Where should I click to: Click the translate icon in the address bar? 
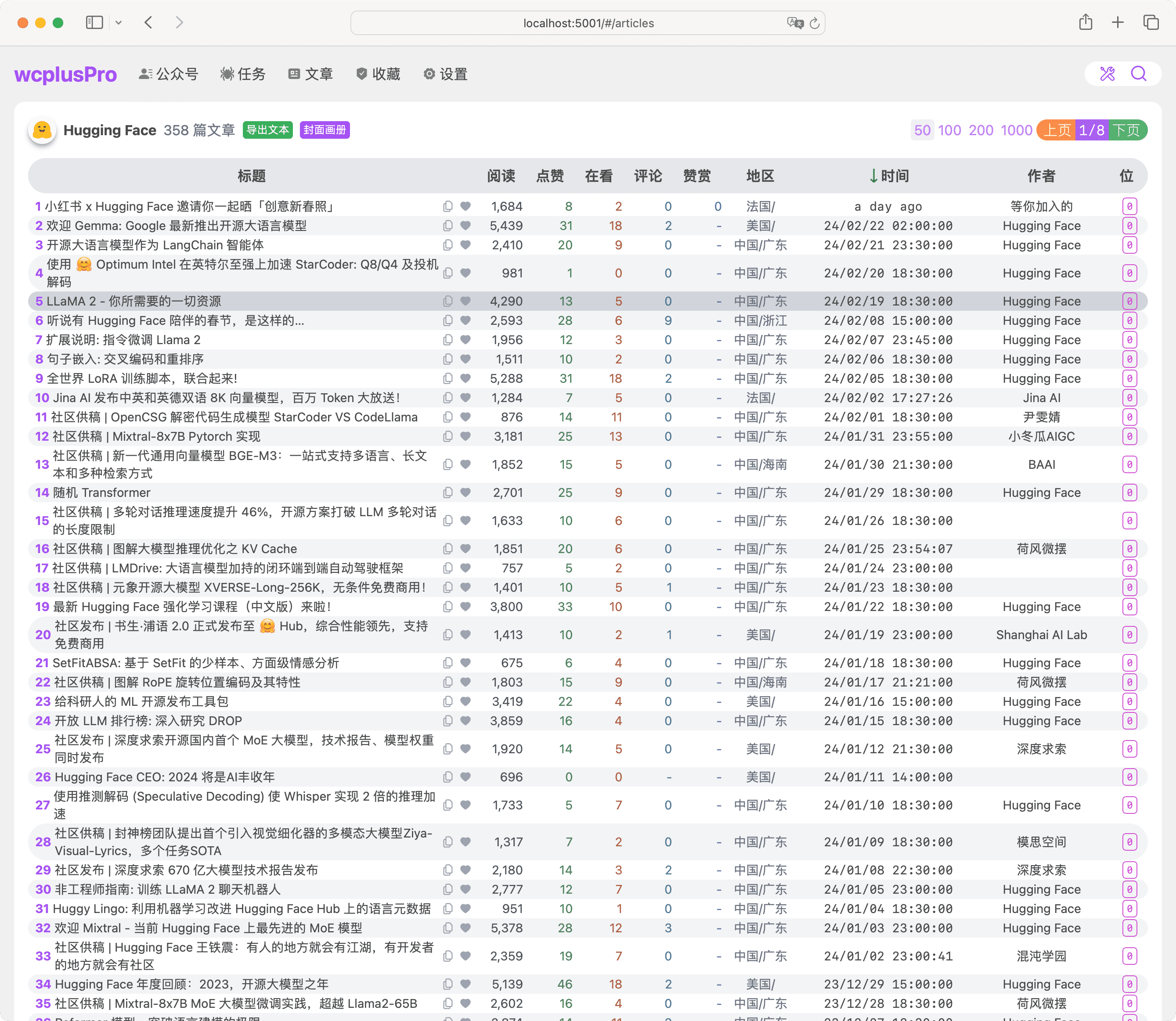point(795,23)
